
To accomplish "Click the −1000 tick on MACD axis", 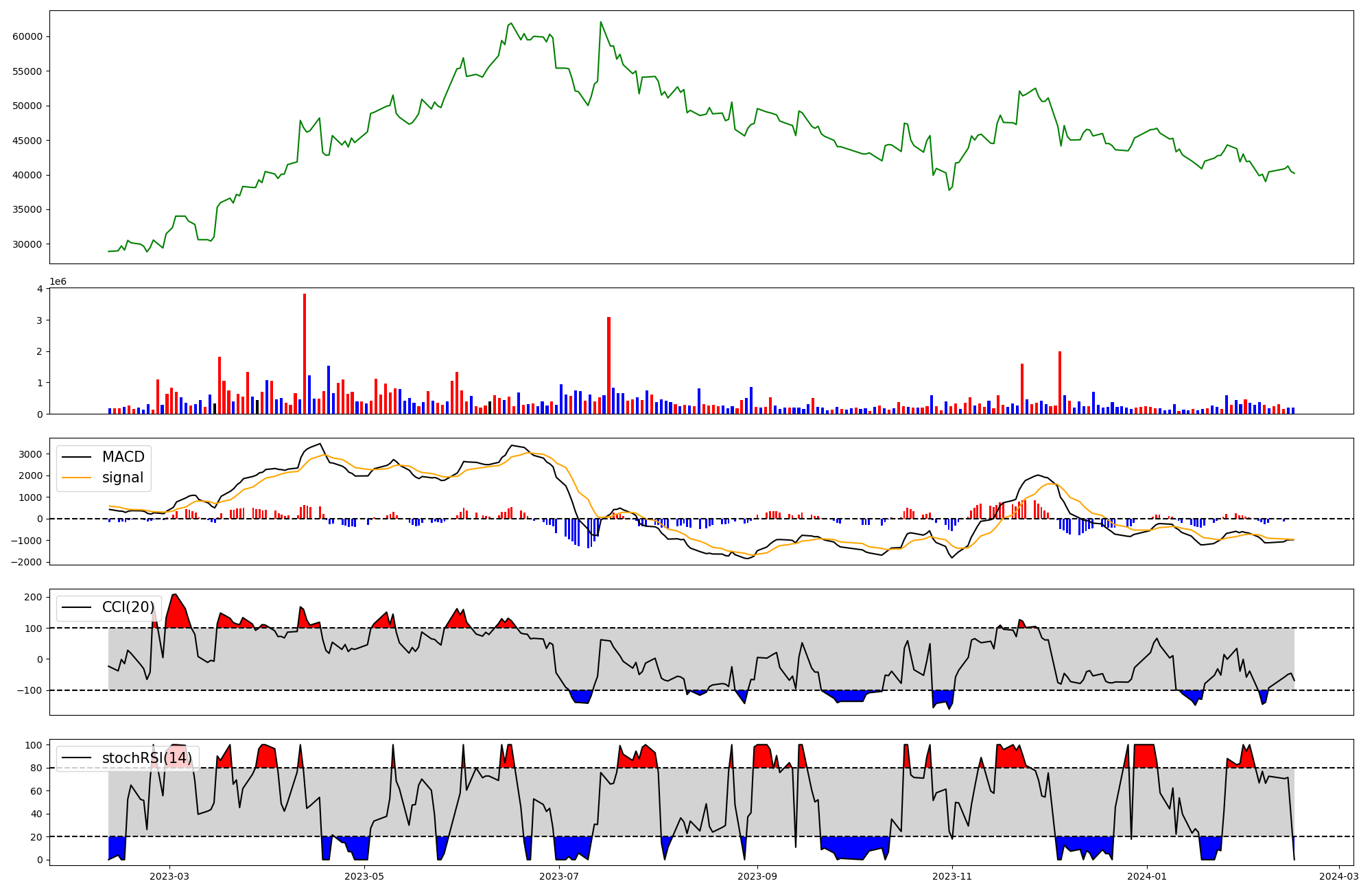I will tap(27, 541).
